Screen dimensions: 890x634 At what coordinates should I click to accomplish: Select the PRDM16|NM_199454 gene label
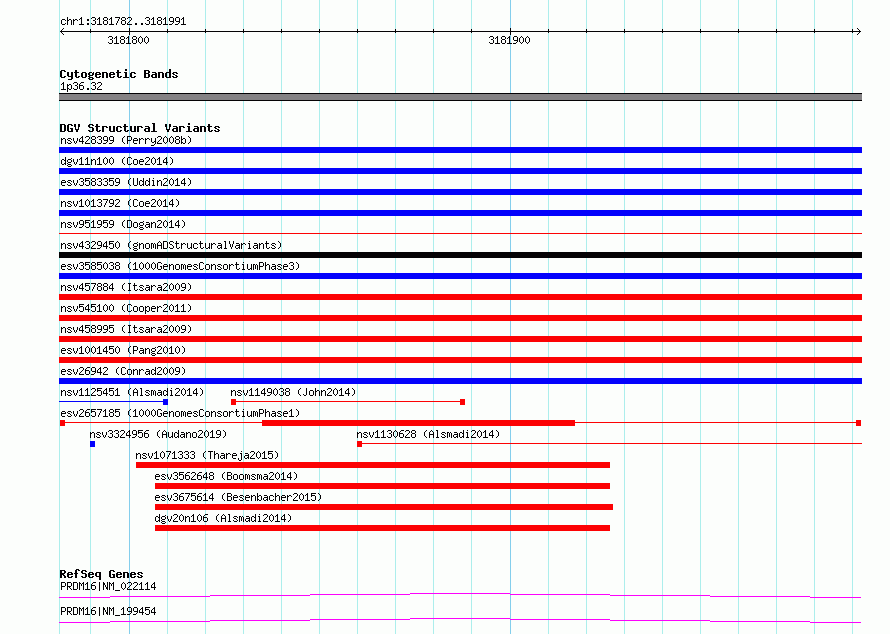[x=108, y=611]
